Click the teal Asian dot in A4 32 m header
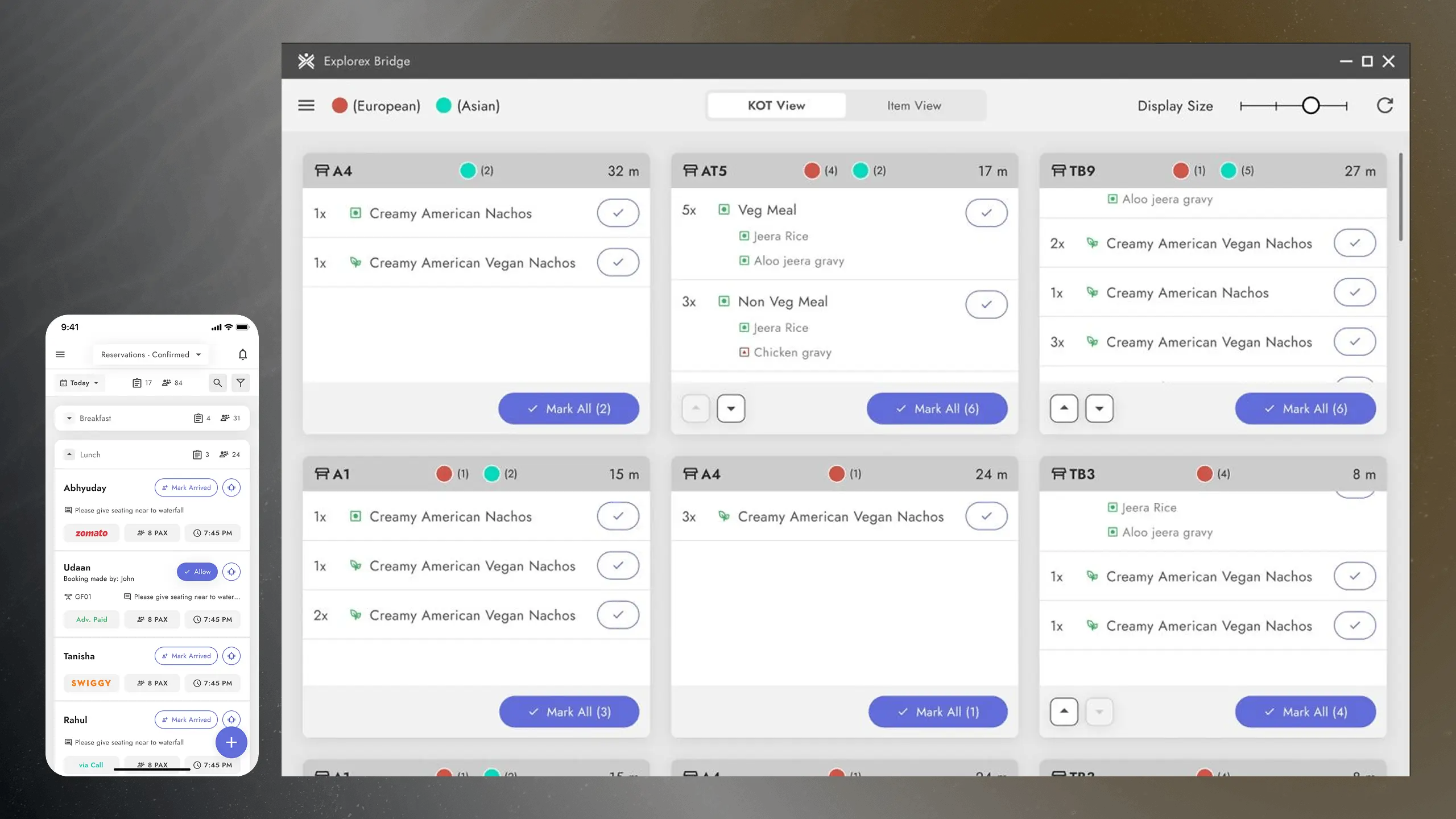Viewport: 1456px width, 819px height. (x=468, y=171)
